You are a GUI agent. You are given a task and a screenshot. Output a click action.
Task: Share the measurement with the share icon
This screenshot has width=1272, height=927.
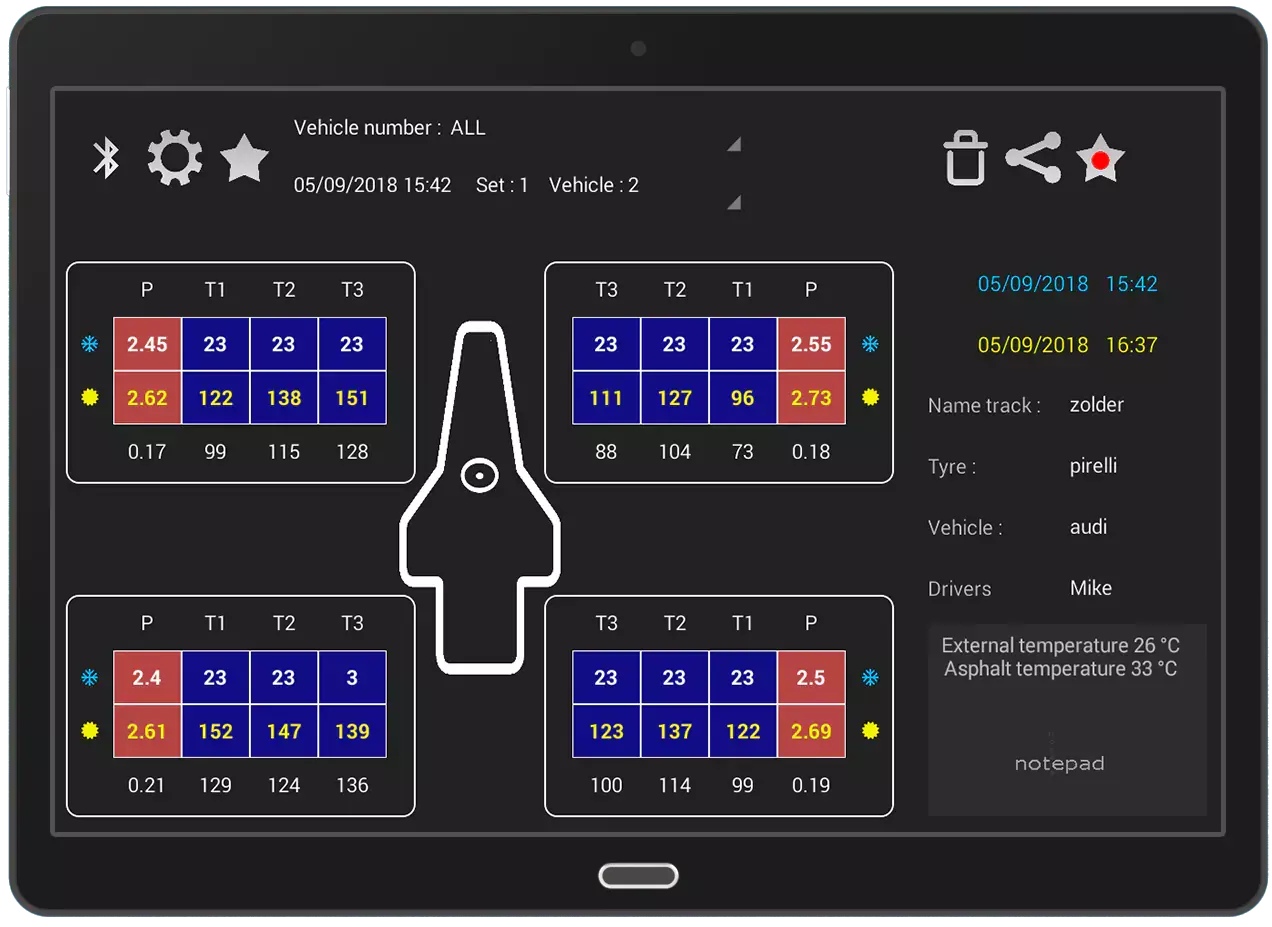(x=1033, y=159)
